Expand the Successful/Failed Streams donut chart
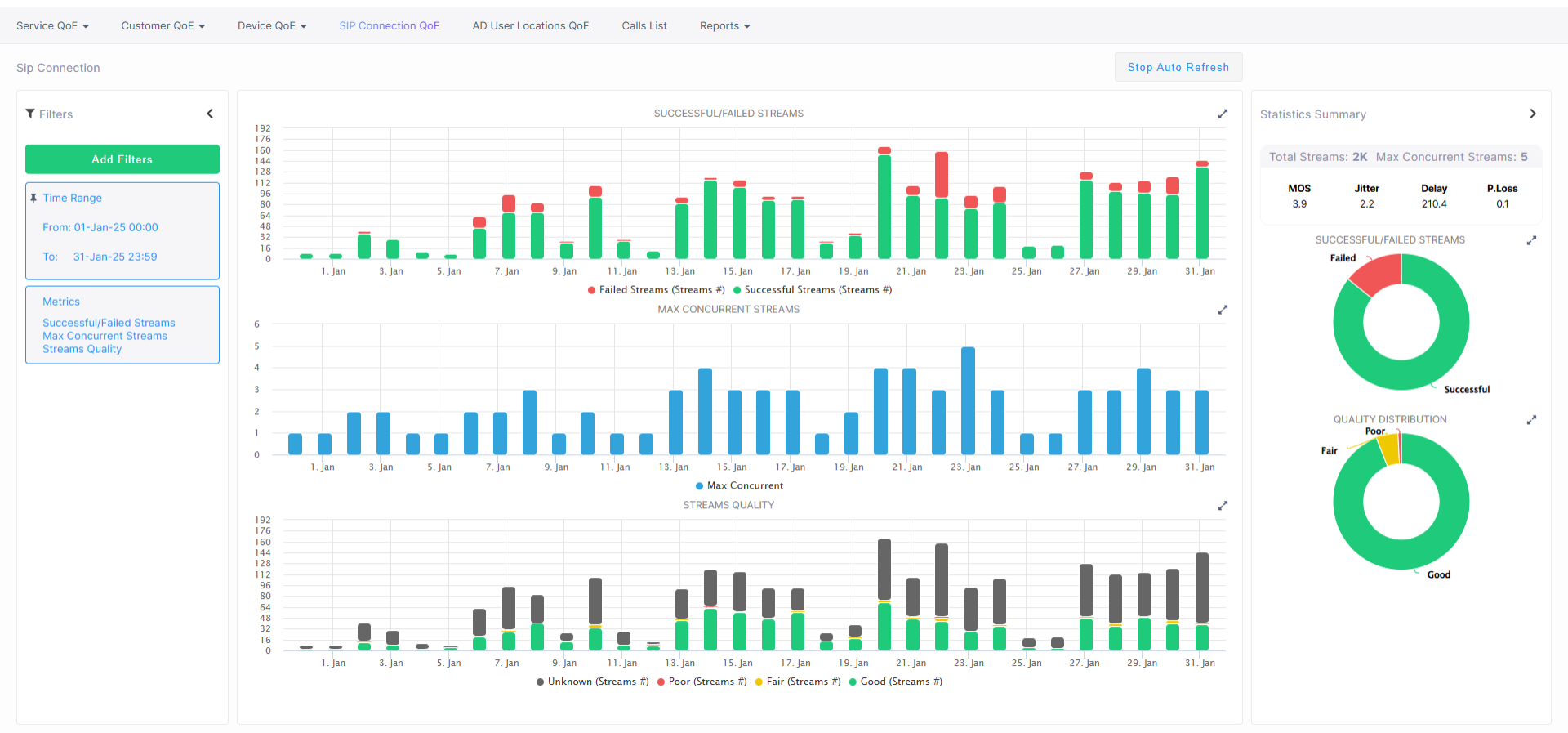 coord(1531,241)
